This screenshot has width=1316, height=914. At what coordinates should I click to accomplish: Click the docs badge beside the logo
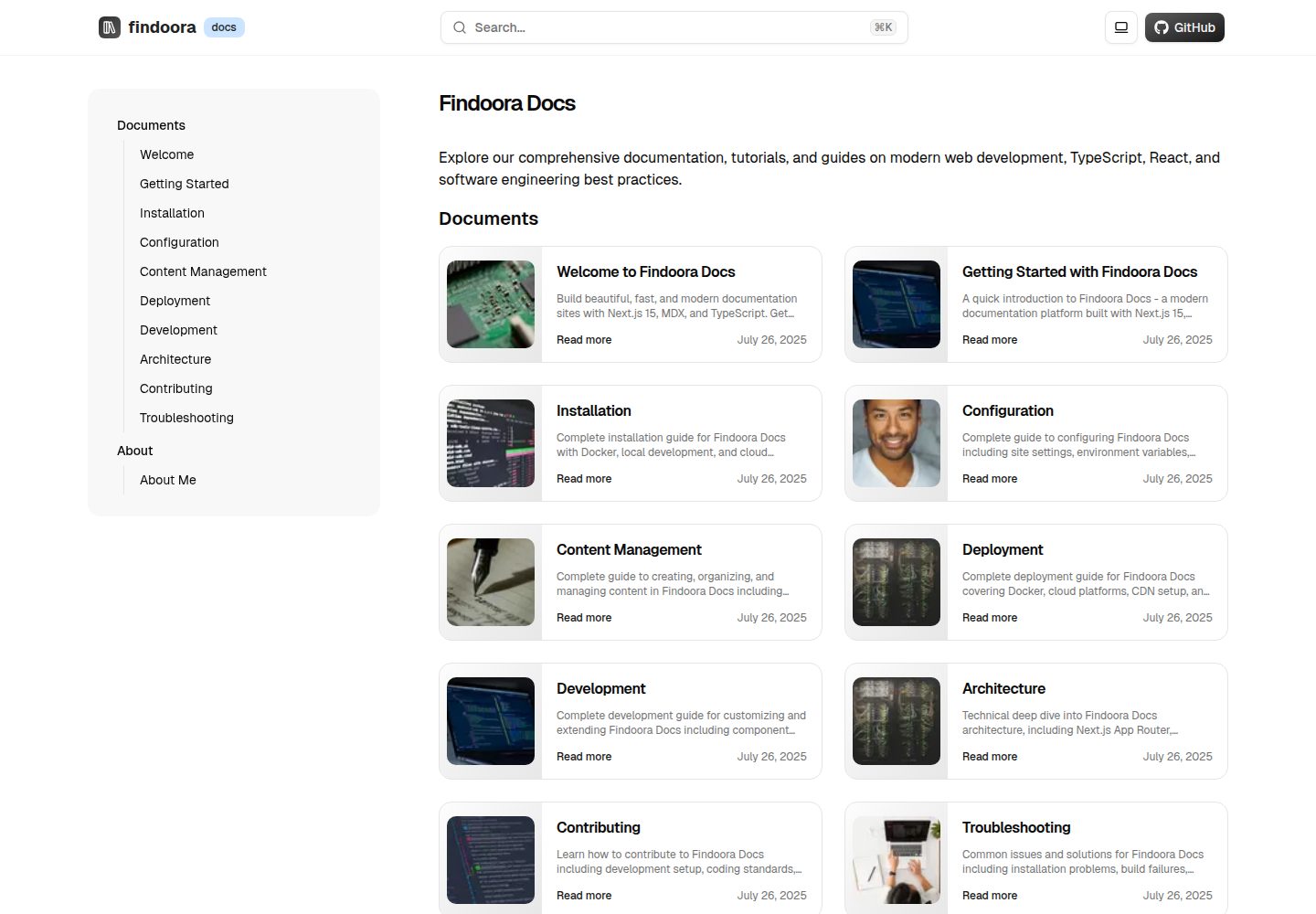(224, 27)
